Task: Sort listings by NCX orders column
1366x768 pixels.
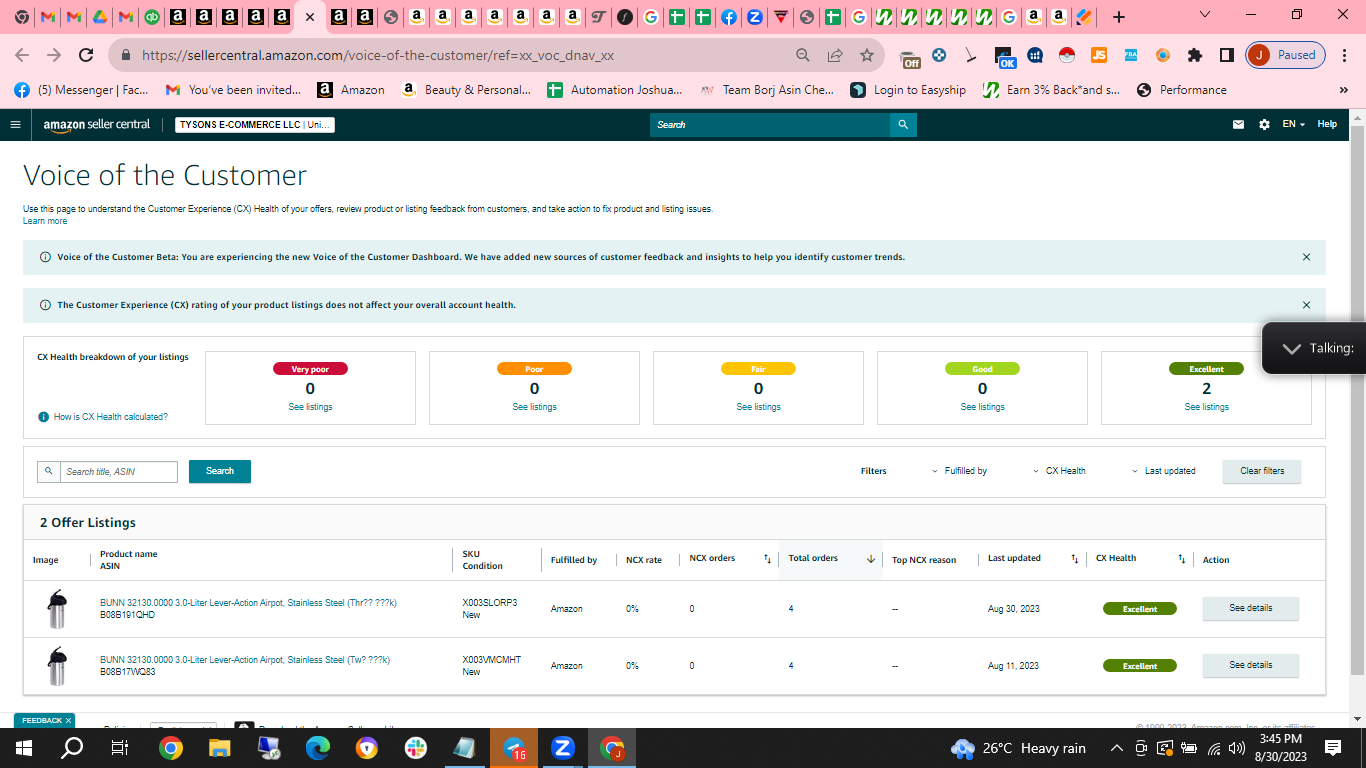Action: click(767, 559)
